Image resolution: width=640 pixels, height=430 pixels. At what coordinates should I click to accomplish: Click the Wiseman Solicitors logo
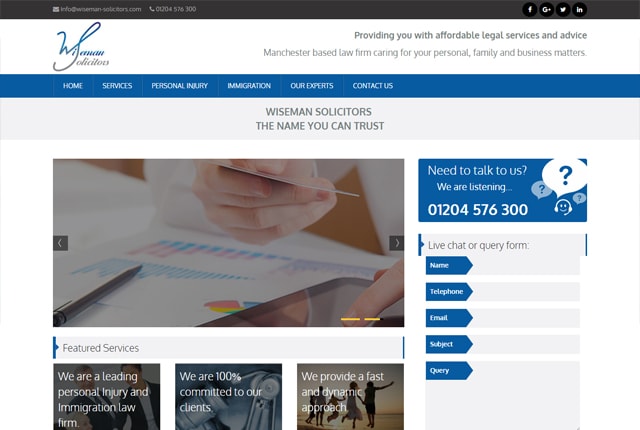coord(84,47)
